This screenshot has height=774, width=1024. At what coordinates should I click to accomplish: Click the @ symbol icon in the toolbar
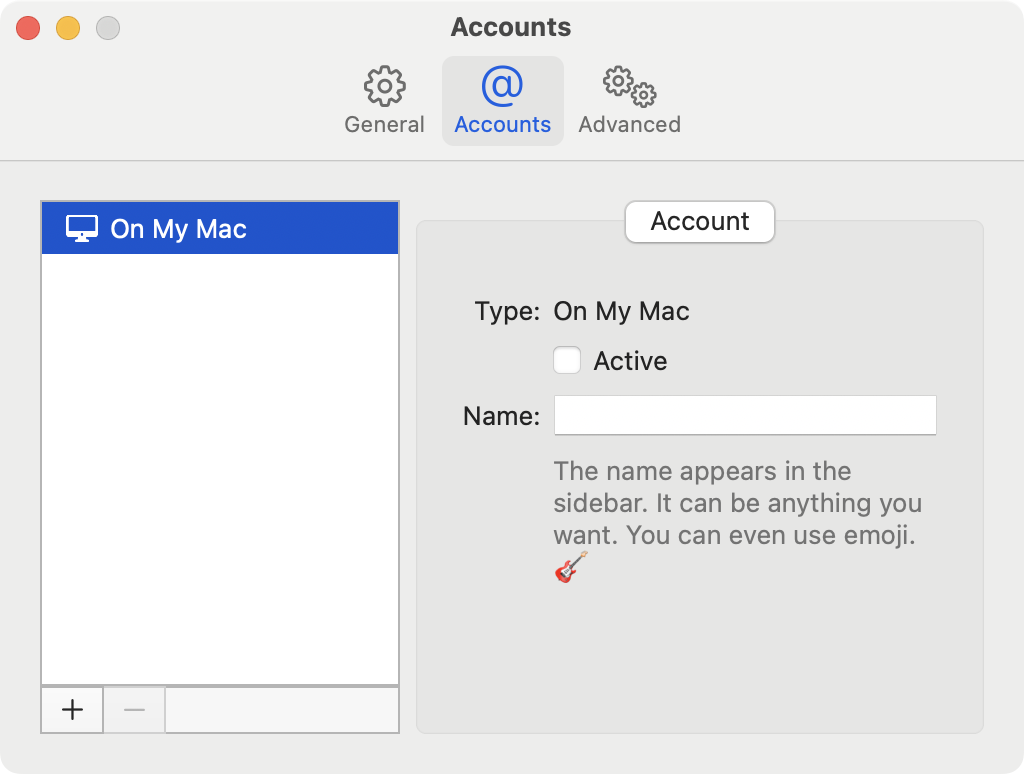[502, 85]
